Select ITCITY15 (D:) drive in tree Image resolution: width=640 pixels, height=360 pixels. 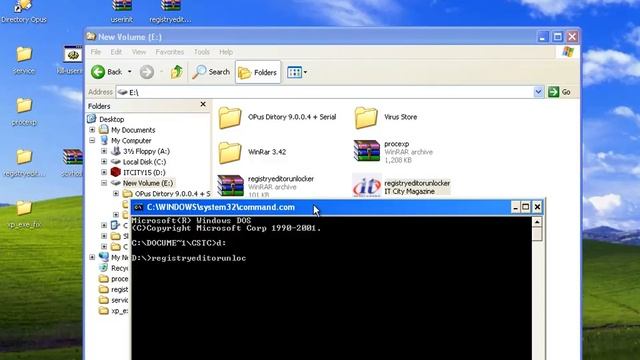click(144, 172)
